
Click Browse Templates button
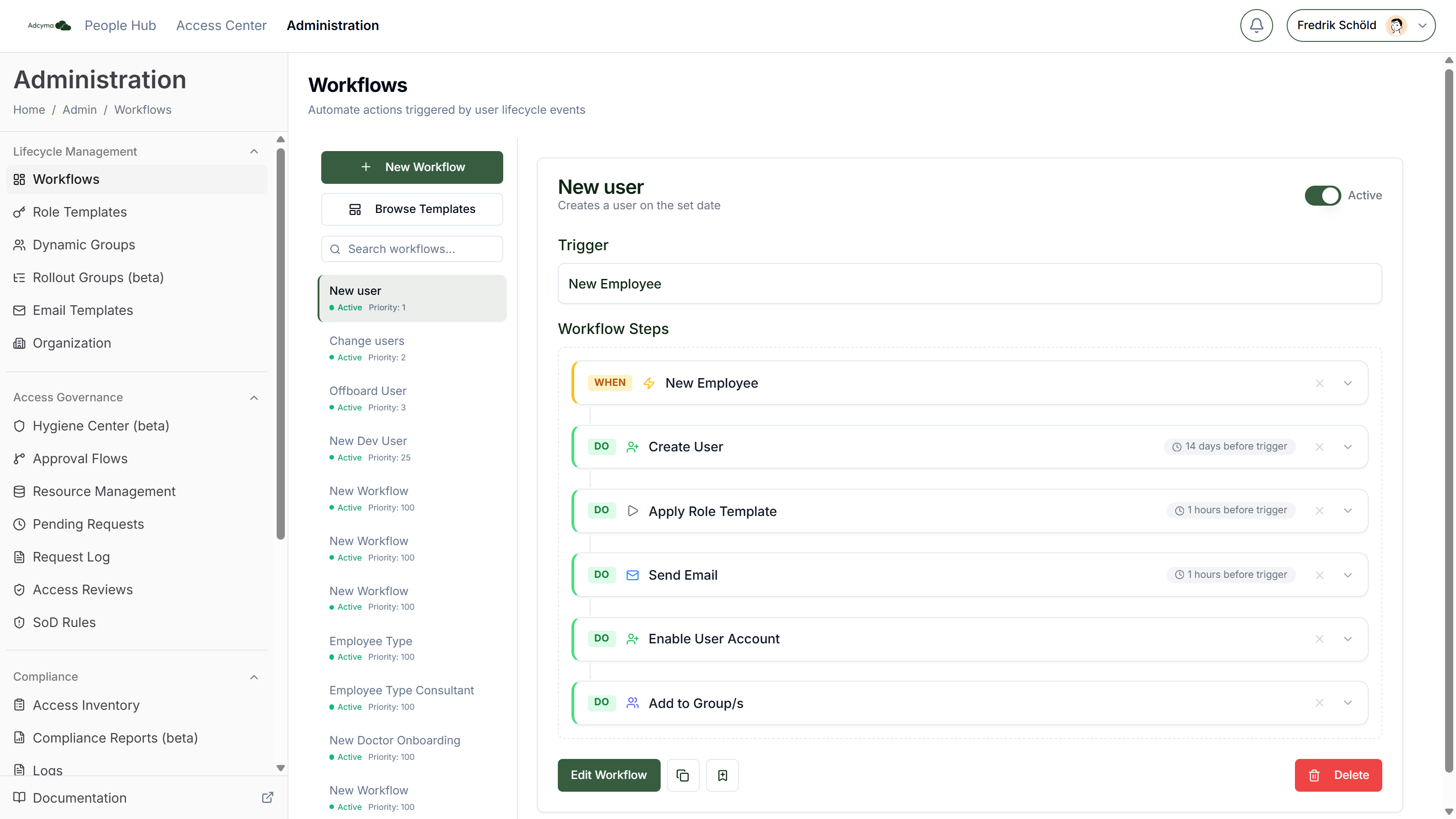pyautogui.click(x=412, y=209)
